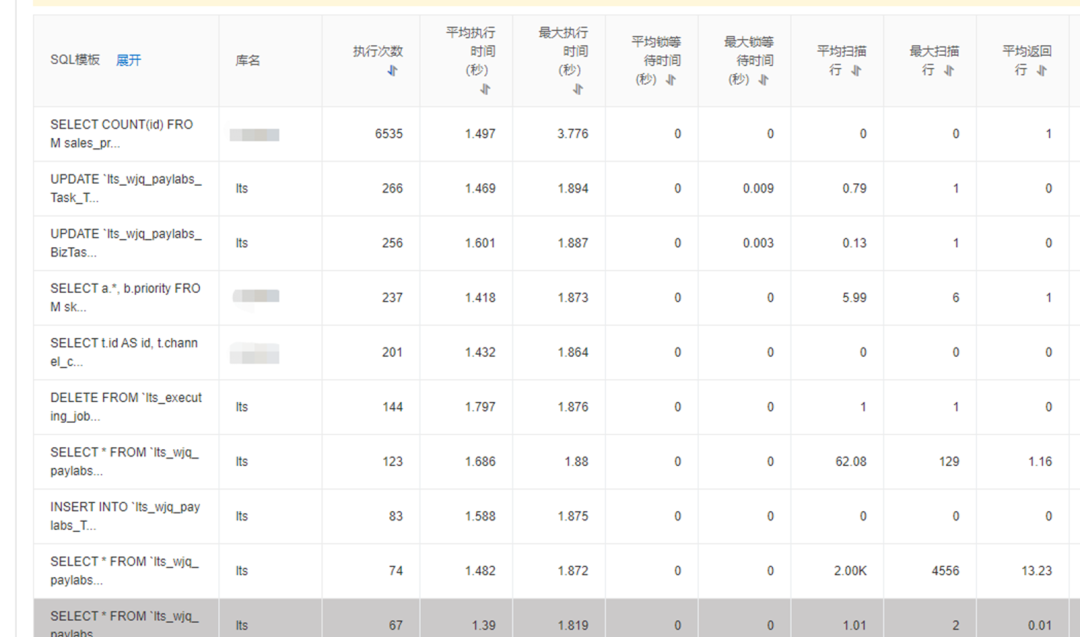The width and height of the screenshot is (1080, 637).
Task: Sort by 最大锁等待时间 column icon
Action: coord(763,80)
